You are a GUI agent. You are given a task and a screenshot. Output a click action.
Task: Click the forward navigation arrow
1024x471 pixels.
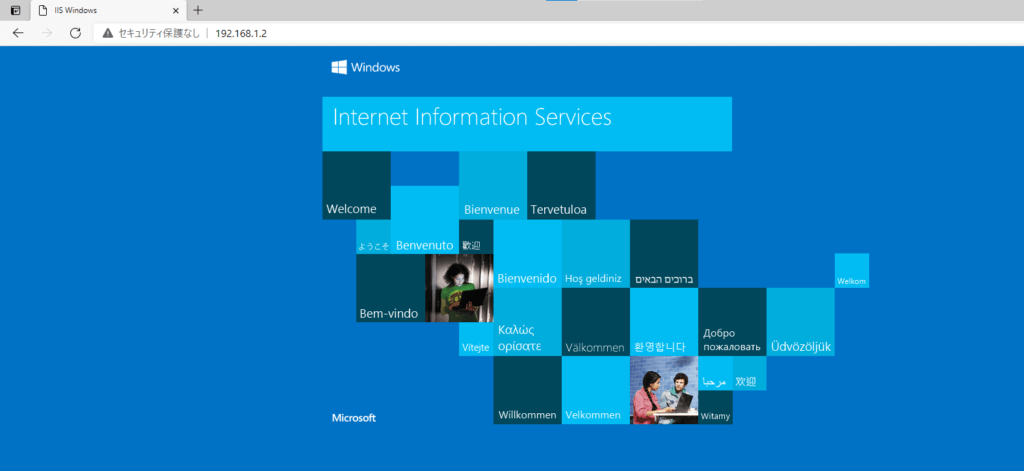46,33
